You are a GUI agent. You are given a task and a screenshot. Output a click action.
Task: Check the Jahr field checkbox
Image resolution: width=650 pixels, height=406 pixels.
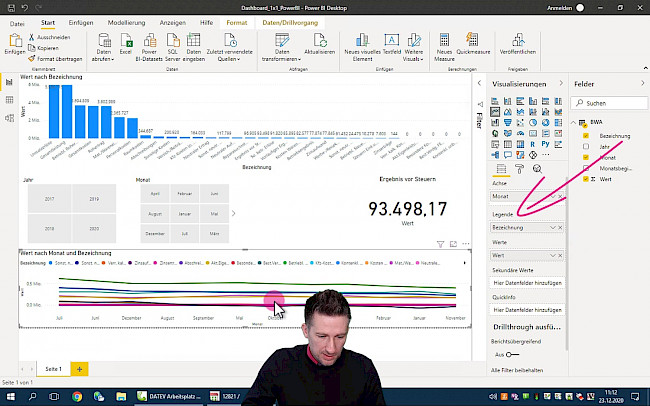(x=585, y=147)
